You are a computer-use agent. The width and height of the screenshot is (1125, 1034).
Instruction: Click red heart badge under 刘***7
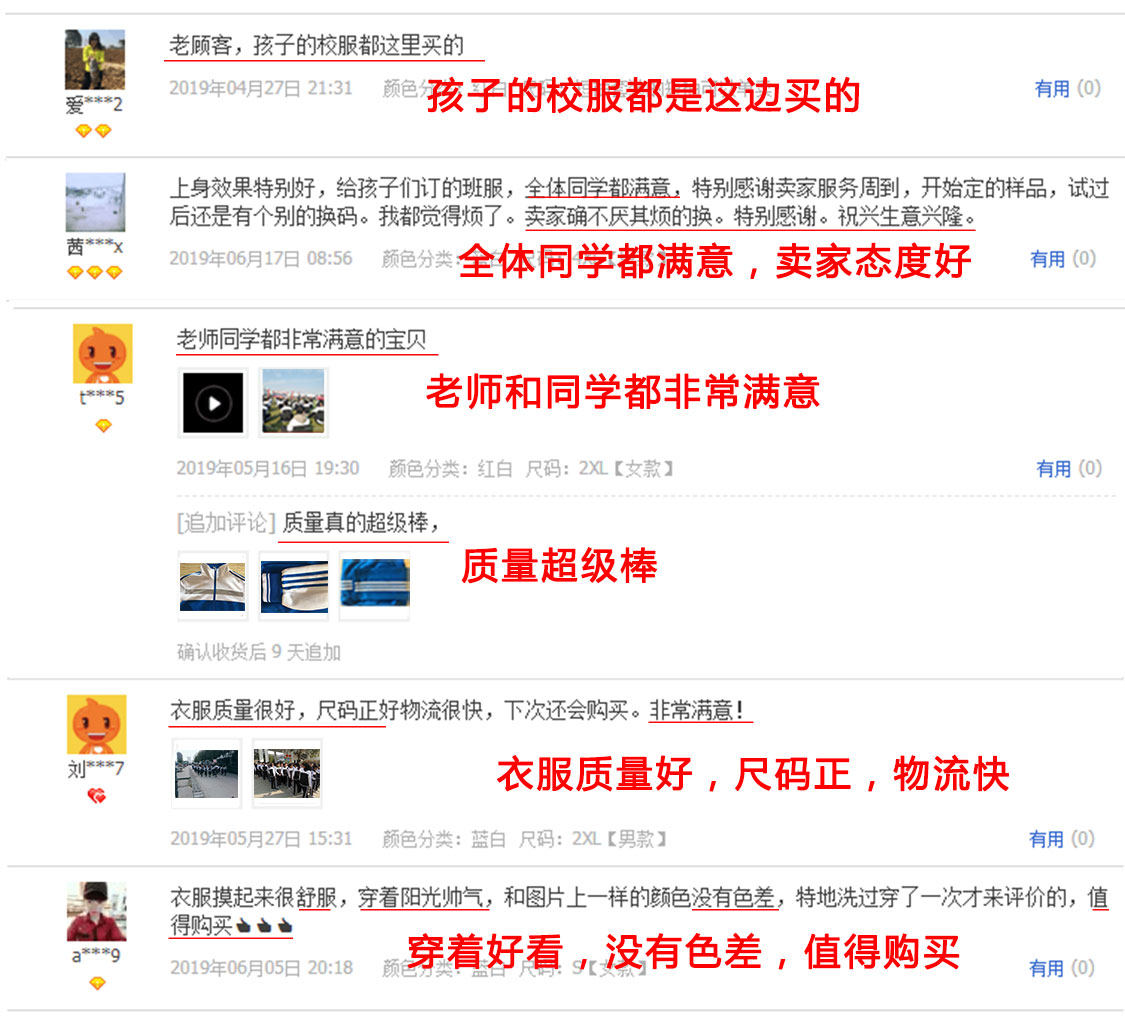(x=96, y=796)
